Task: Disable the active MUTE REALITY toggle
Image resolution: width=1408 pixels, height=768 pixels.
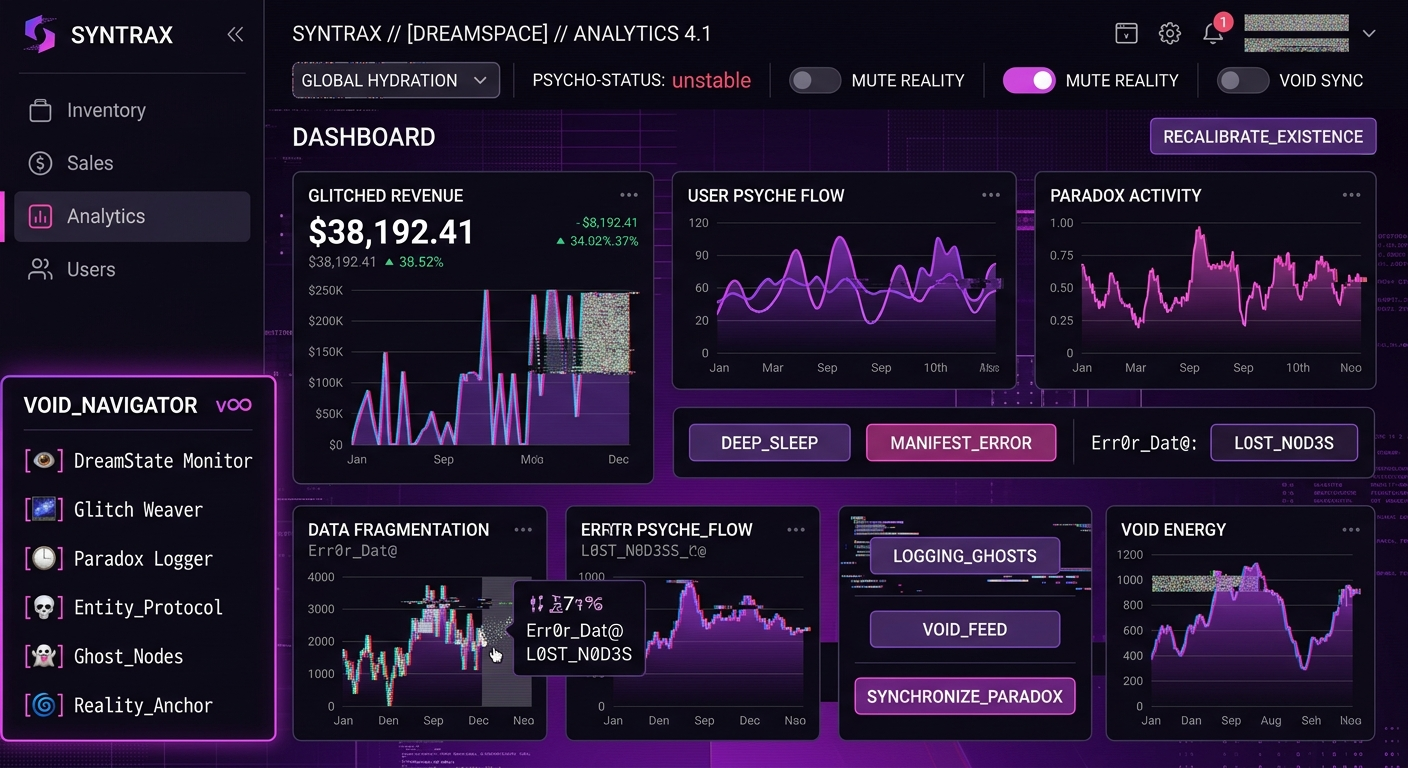Action: [x=1029, y=80]
